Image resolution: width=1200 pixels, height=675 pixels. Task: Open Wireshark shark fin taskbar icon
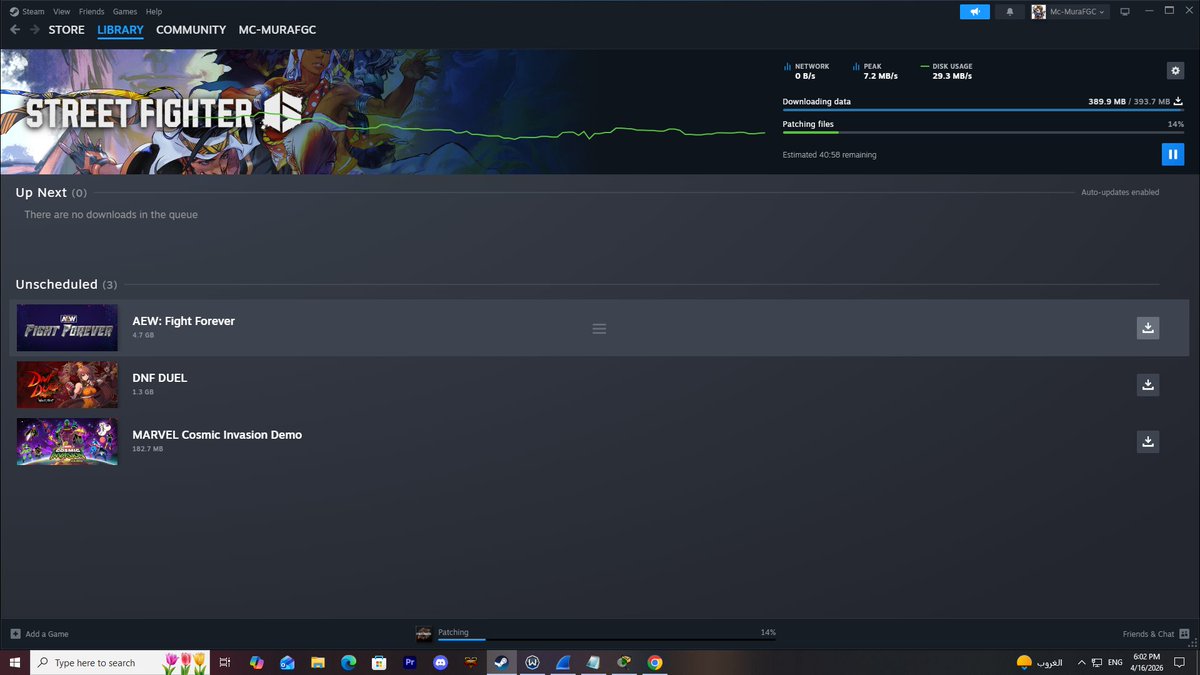[x=563, y=662]
